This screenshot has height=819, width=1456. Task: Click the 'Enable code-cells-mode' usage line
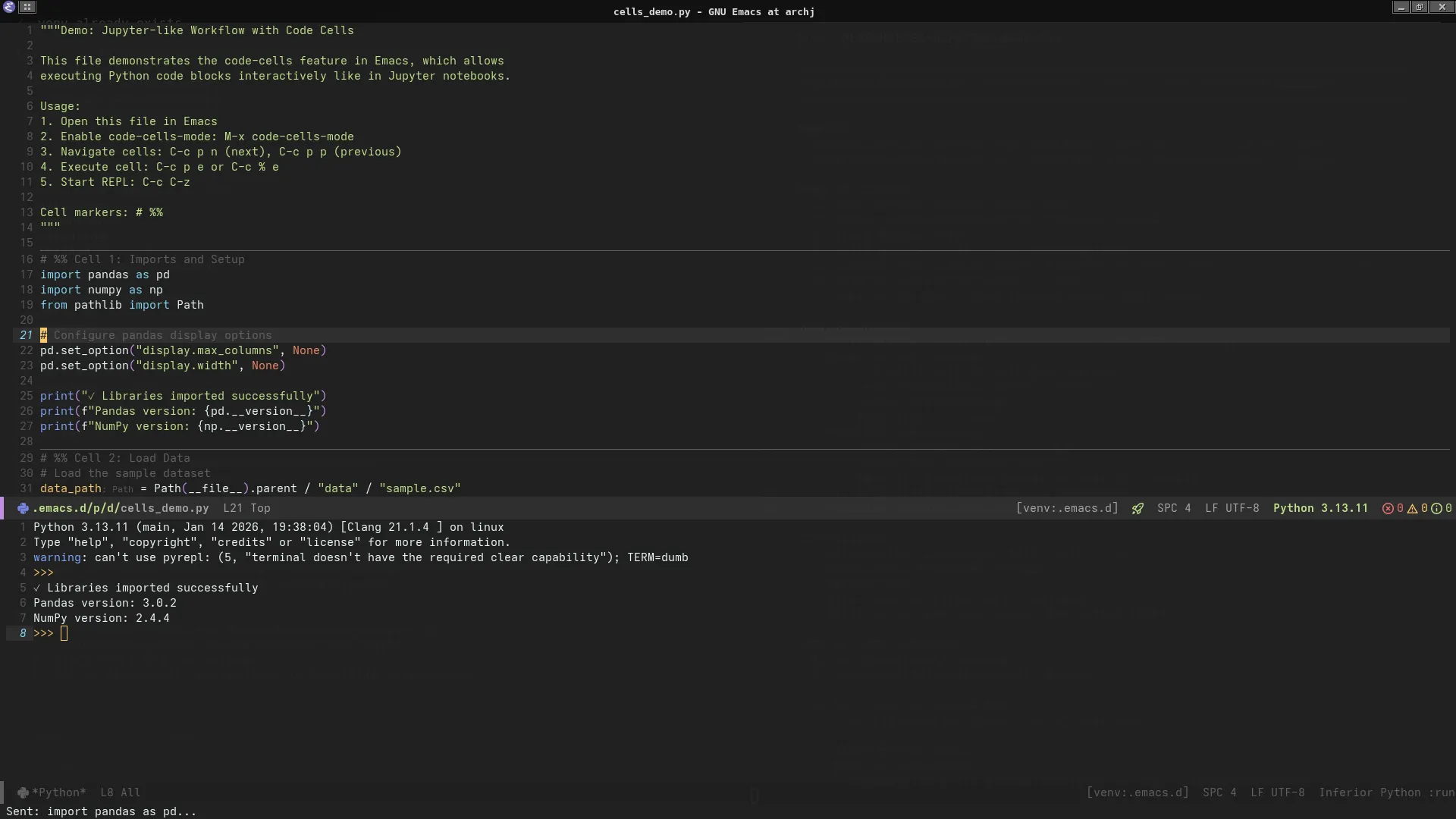[197, 136]
